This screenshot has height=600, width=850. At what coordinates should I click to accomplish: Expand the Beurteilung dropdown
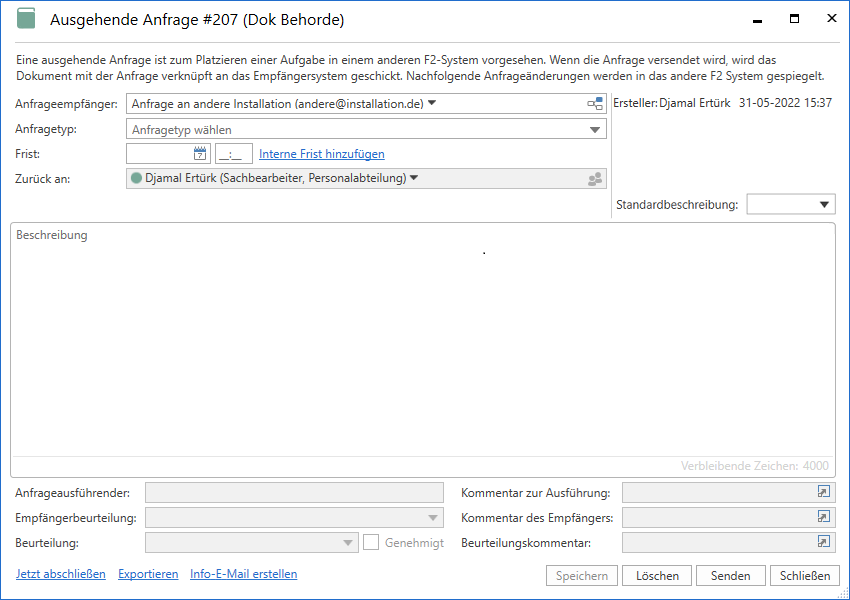tap(251, 543)
